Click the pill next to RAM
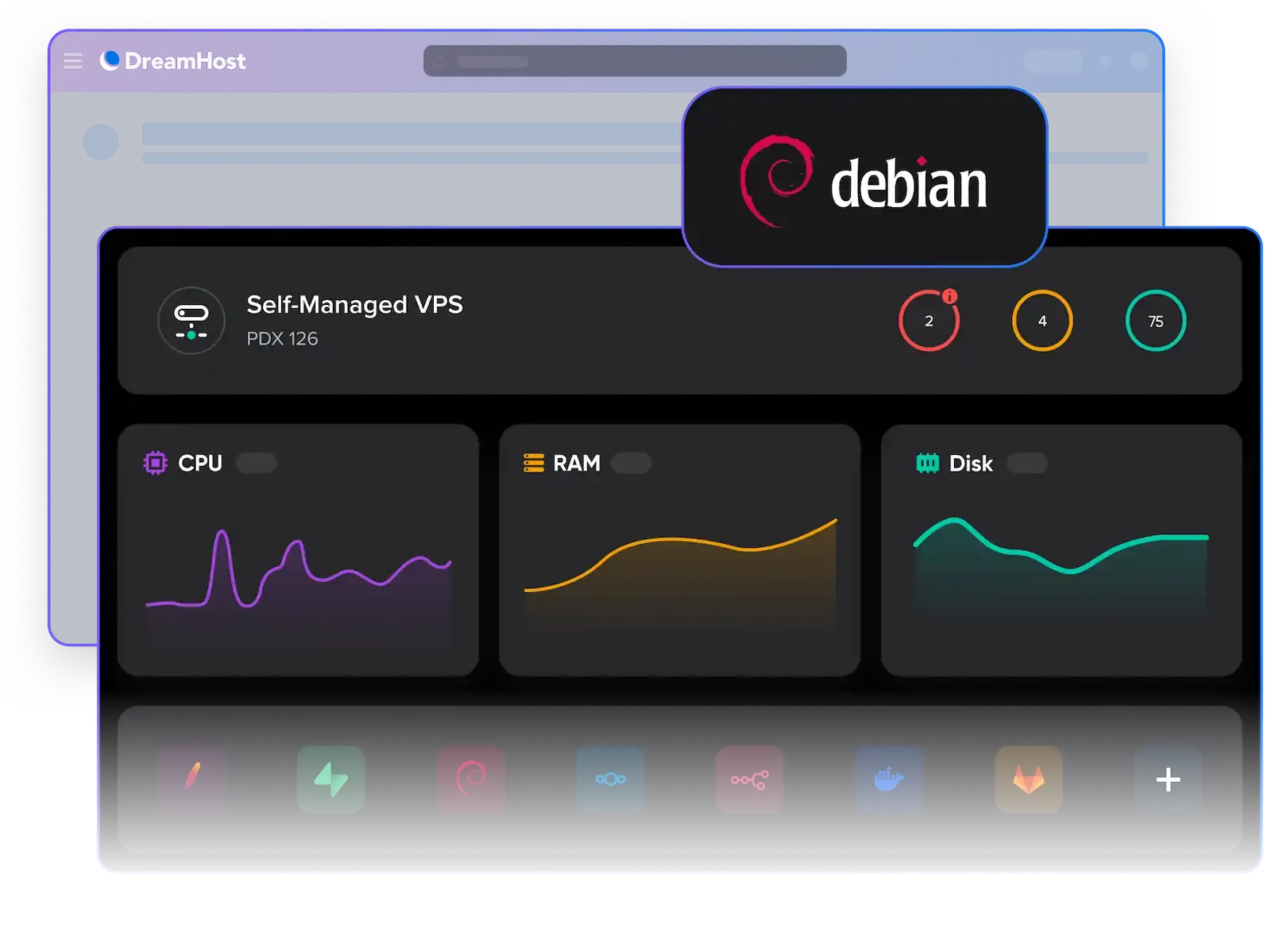1271x952 pixels. tap(631, 463)
